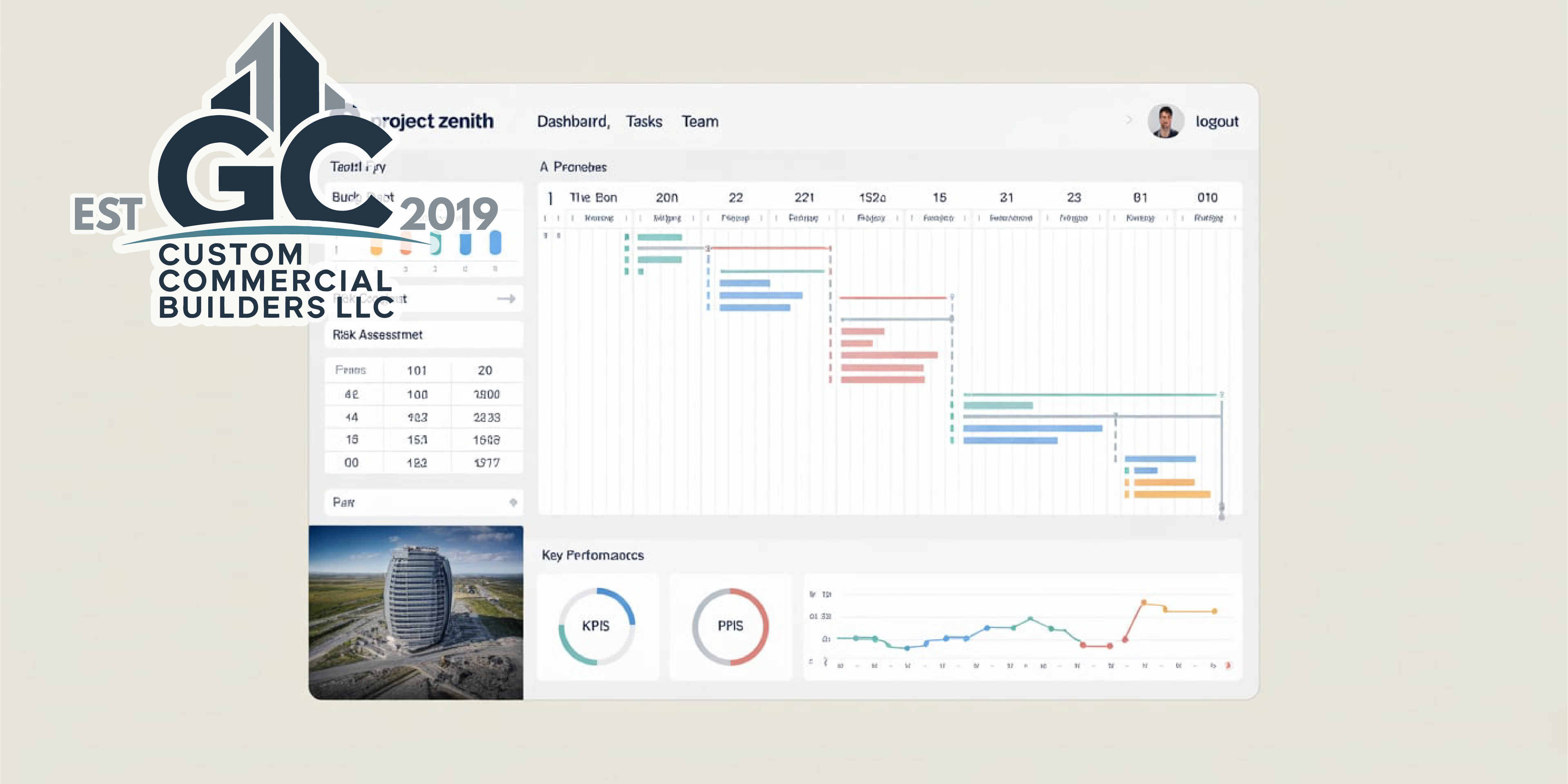Click the GC Custom Commercial Builders logo
The height and width of the screenshot is (784, 1568).
pyautogui.click(x=256, y=183)
